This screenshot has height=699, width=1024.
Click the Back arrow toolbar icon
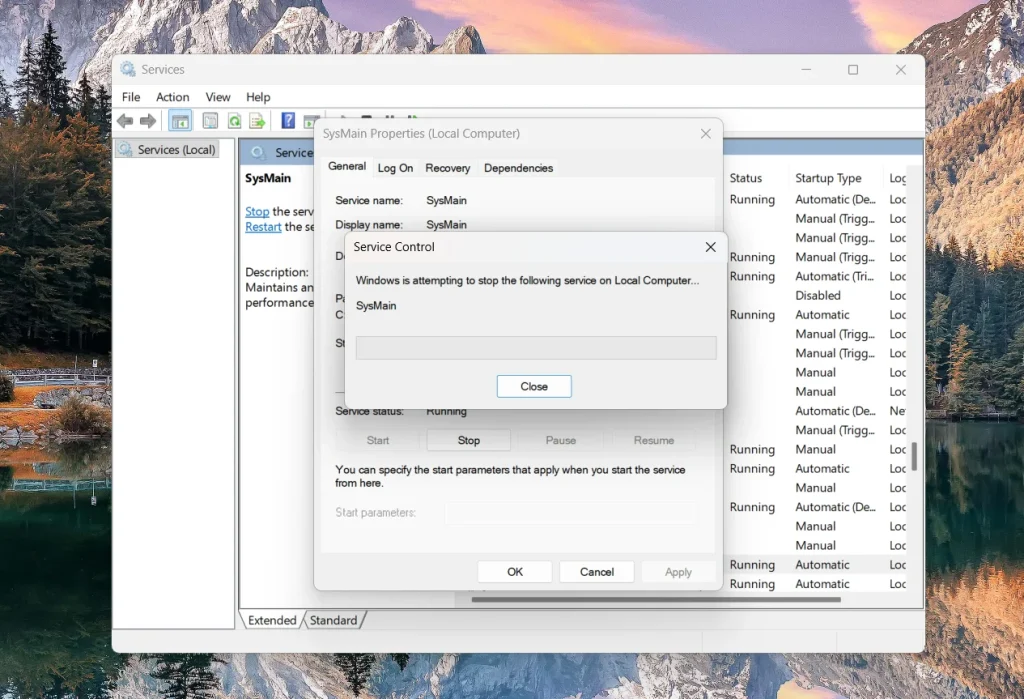click(x=125, y=121)
